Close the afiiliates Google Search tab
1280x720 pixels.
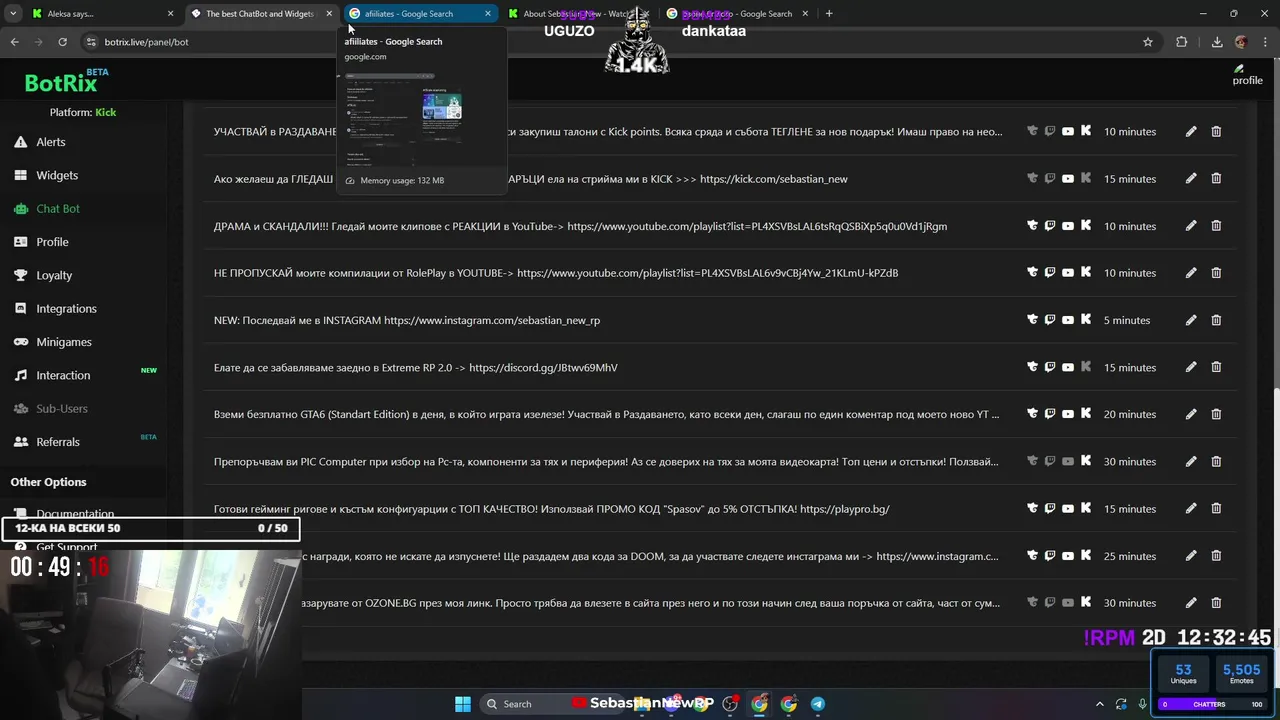click(488, 14)
